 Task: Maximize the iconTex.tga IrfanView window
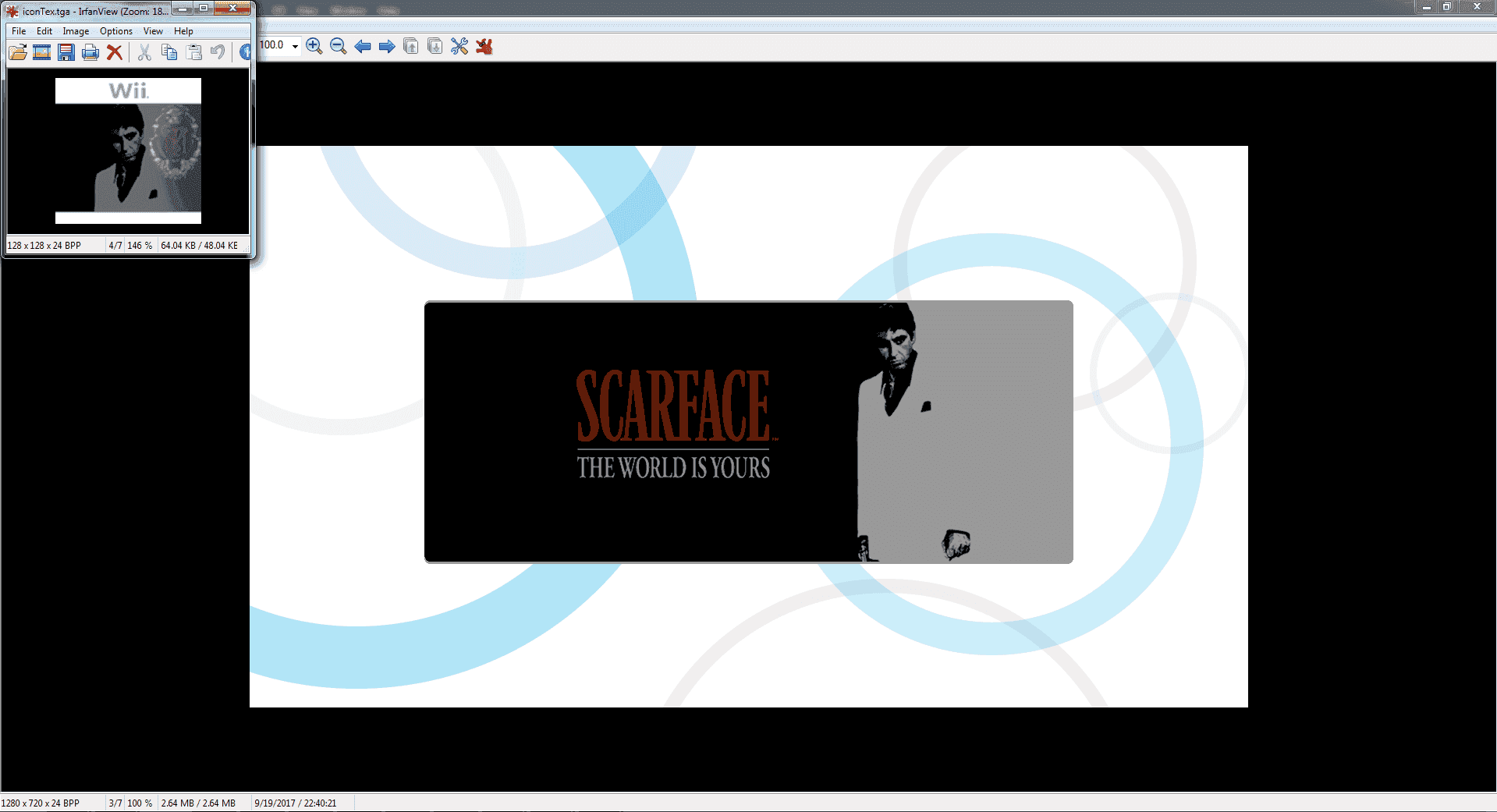point(203,9)
